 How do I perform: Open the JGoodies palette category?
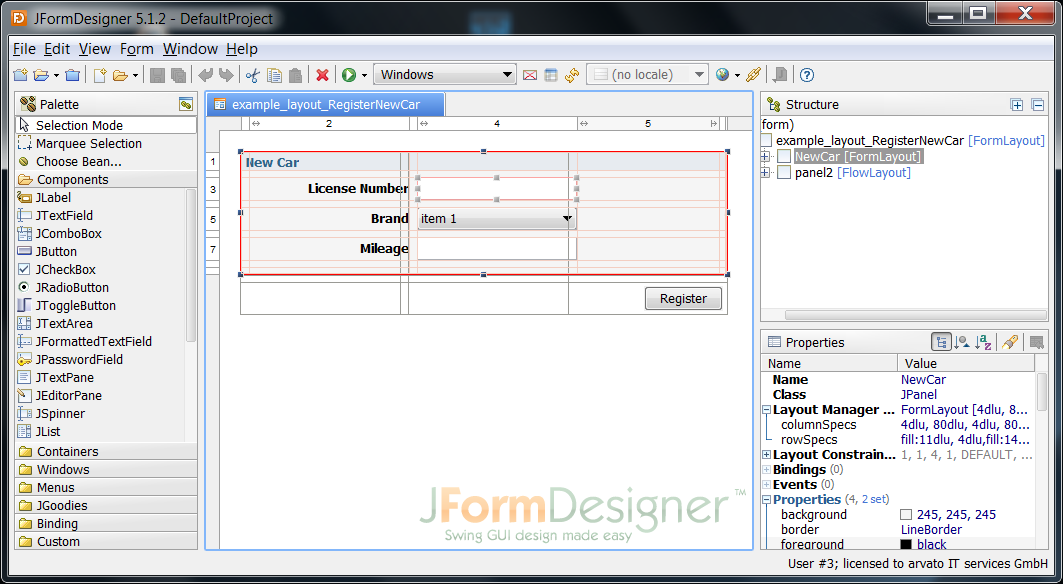106,505
